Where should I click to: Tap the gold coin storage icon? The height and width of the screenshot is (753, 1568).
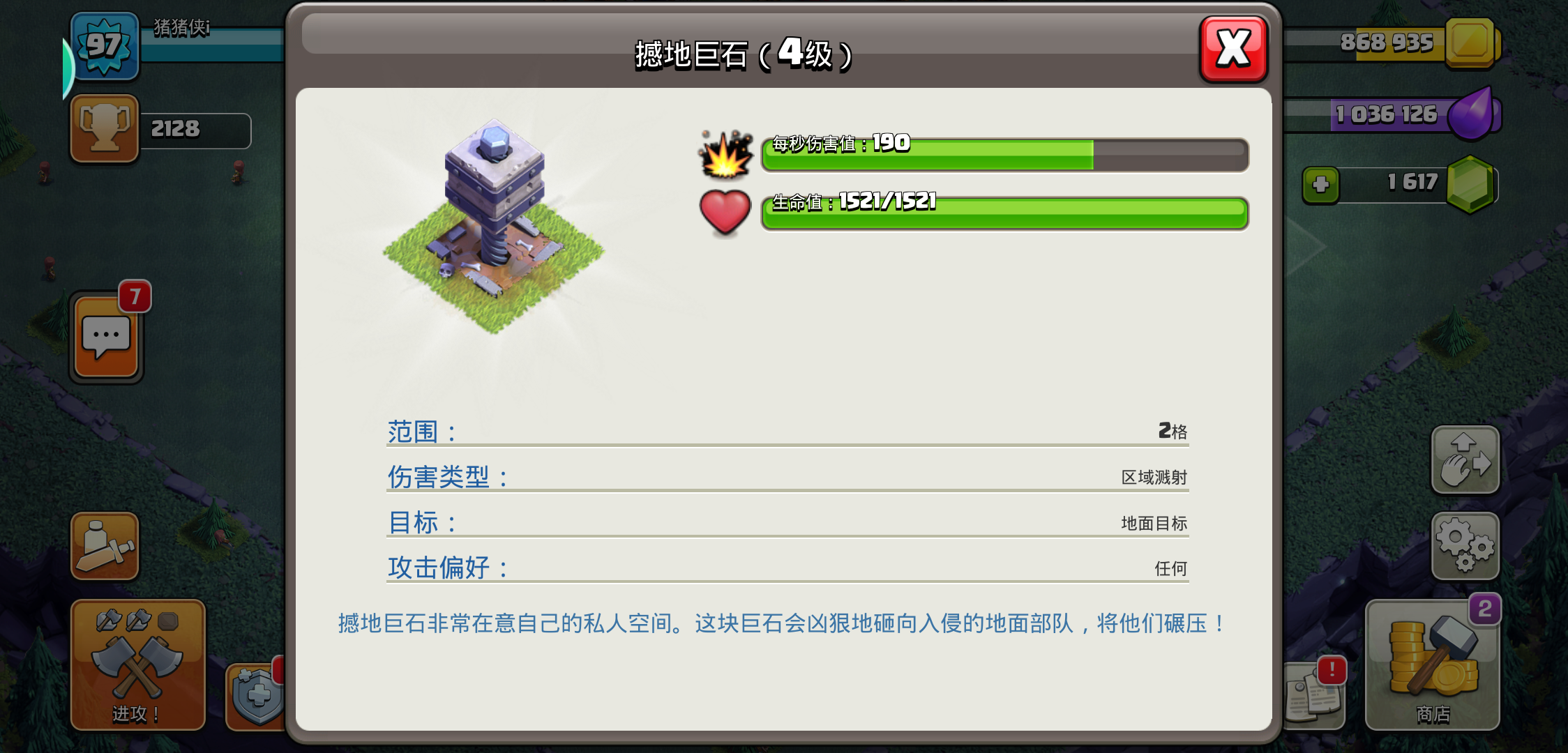(1471, 43)
